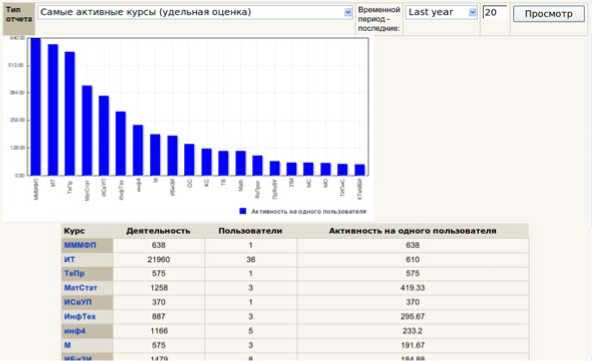Click the fourth bar in the chart
Viewport: 592px width, 361px height.
(x=87, y=131)
